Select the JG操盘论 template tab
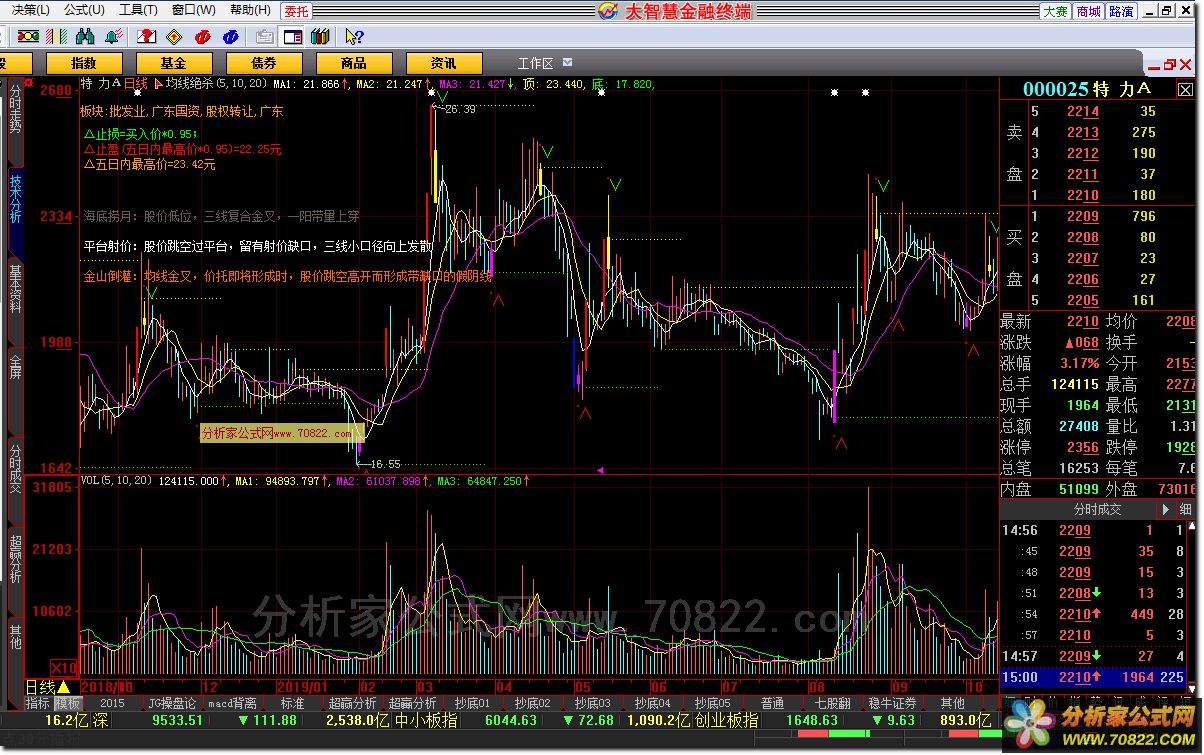This screenshot has width=1204, height=755. [172, 703]
